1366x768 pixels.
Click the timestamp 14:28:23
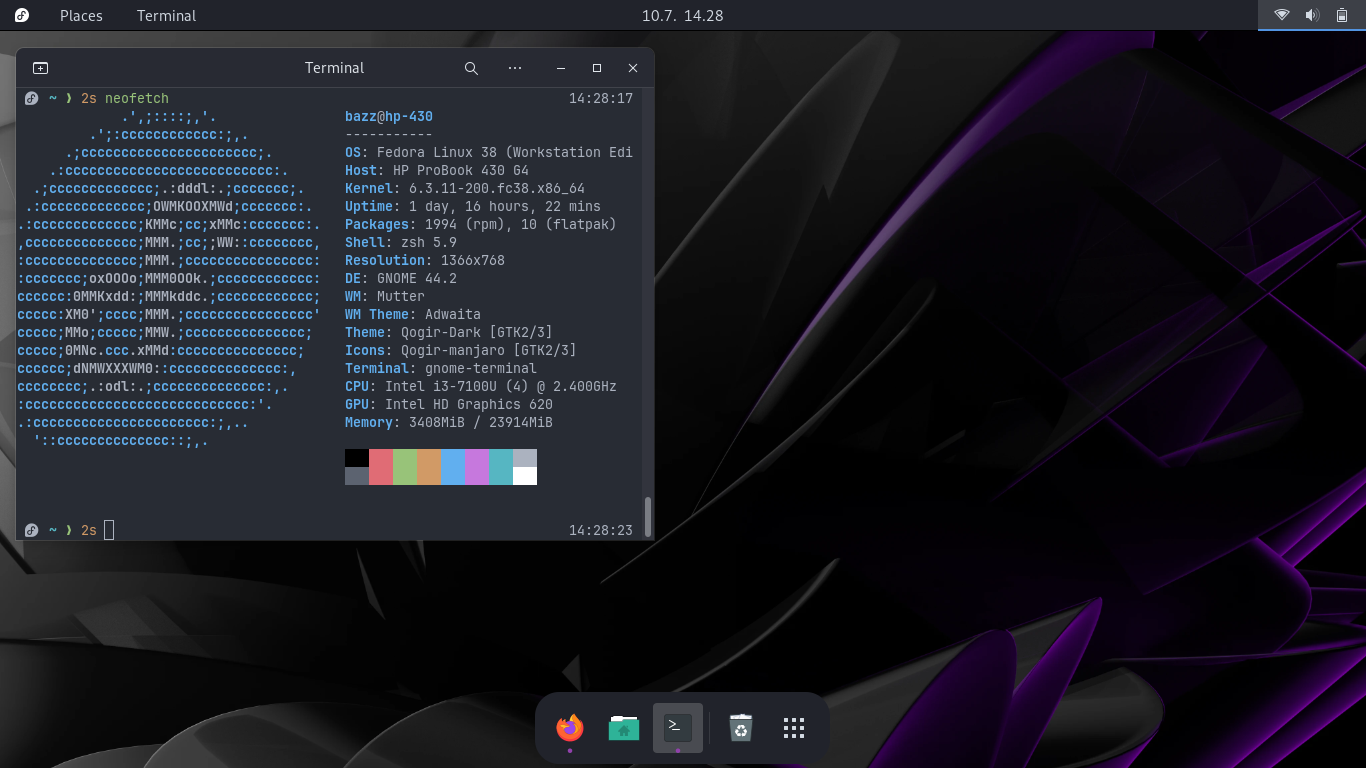pos(601,530)
